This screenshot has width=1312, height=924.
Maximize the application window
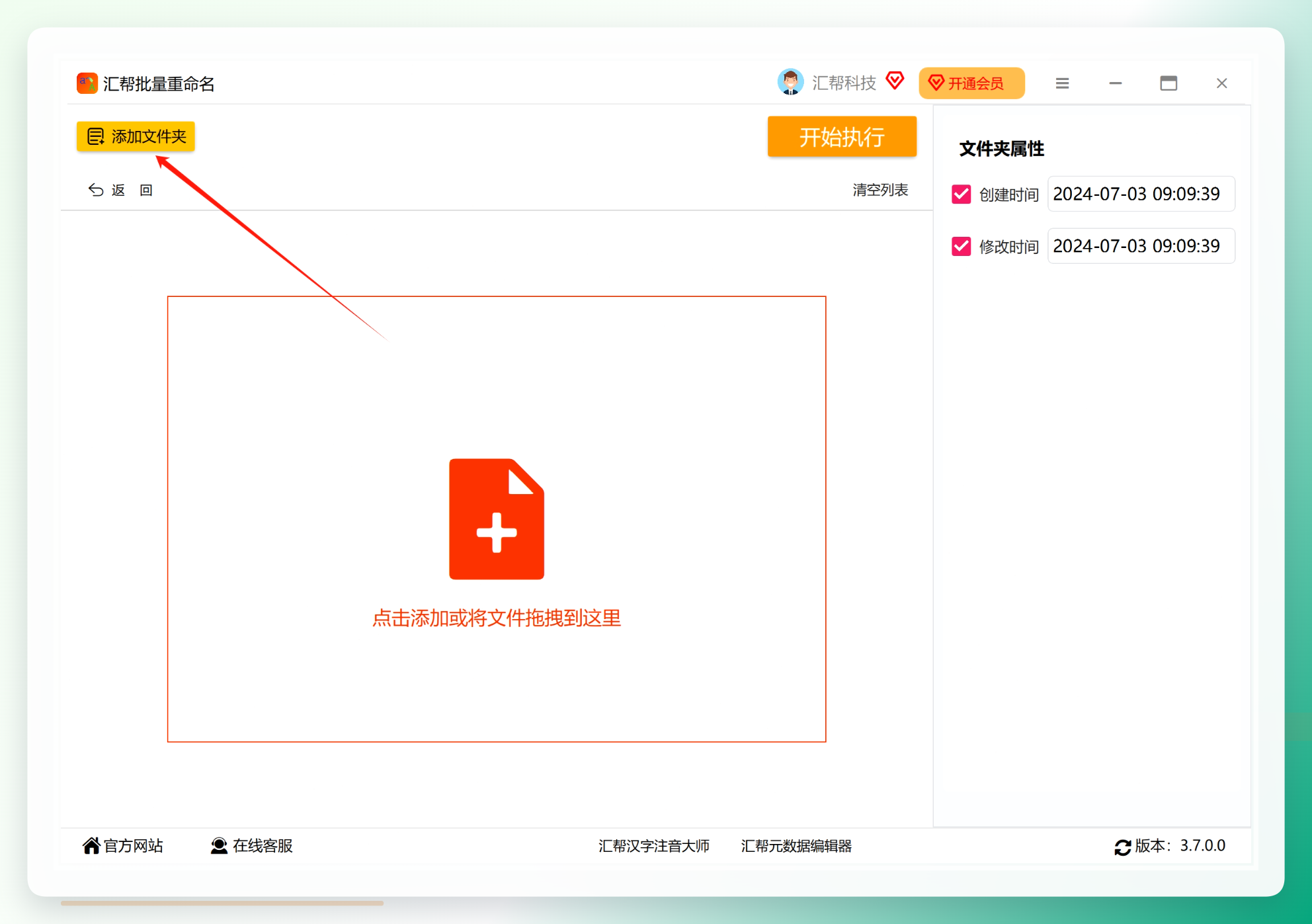click(1168, 83)
